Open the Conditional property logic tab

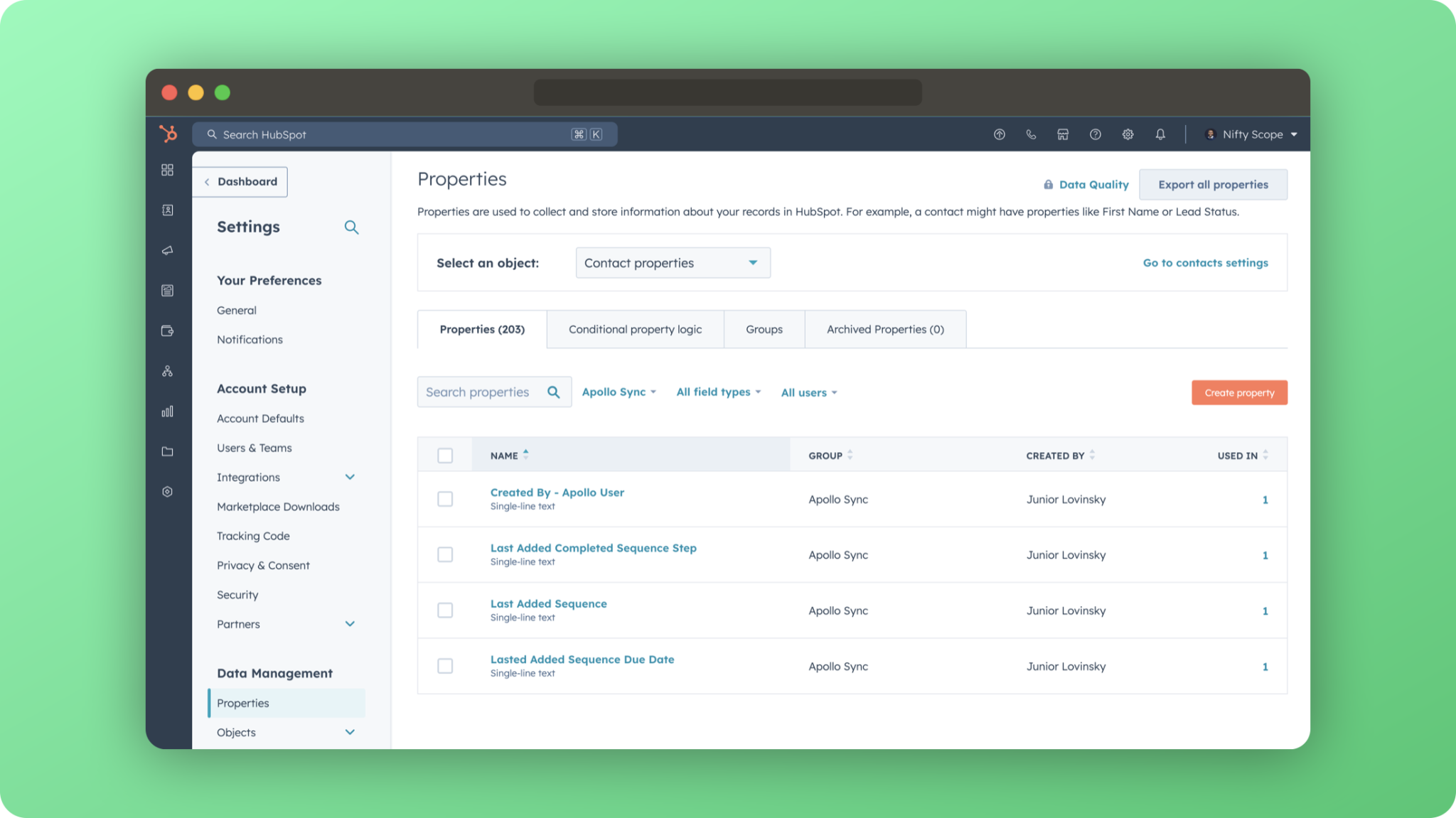pos(635,329)
